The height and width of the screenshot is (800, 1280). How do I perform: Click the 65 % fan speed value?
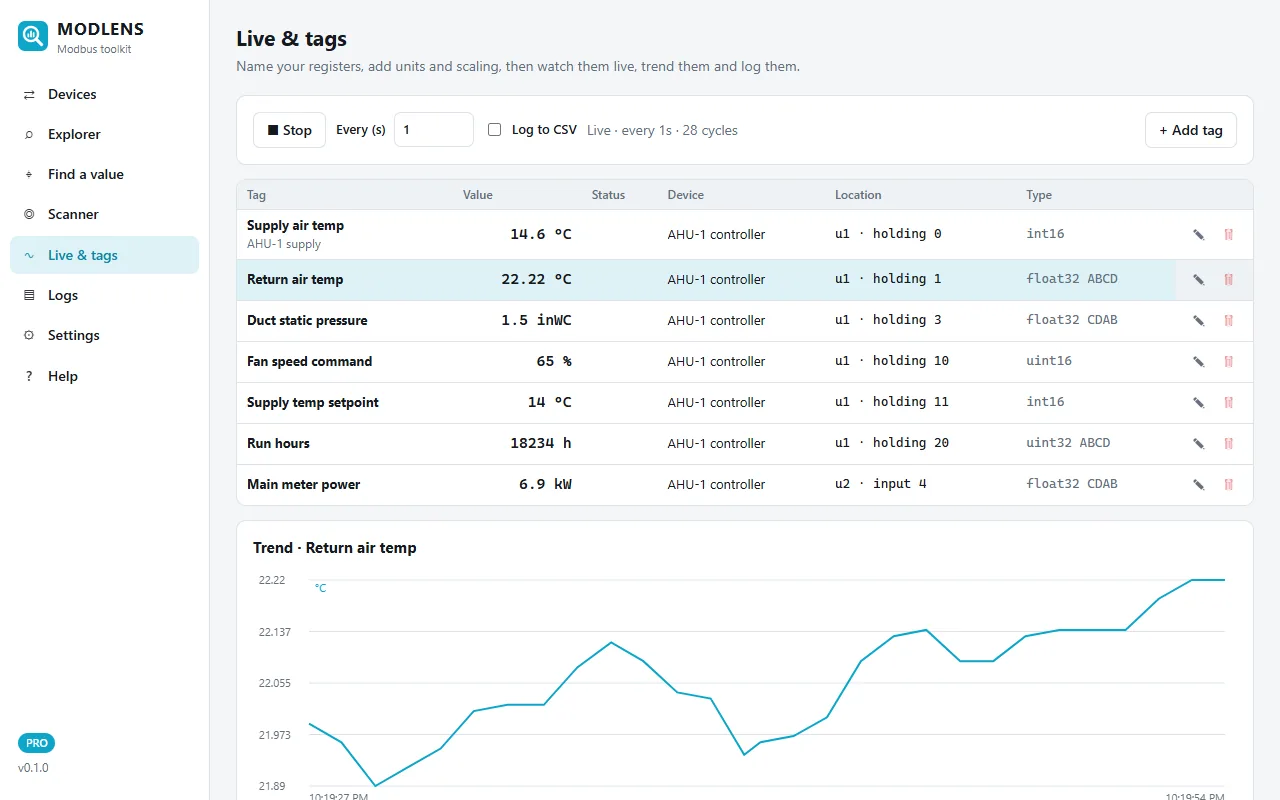[x=554, y=361]
